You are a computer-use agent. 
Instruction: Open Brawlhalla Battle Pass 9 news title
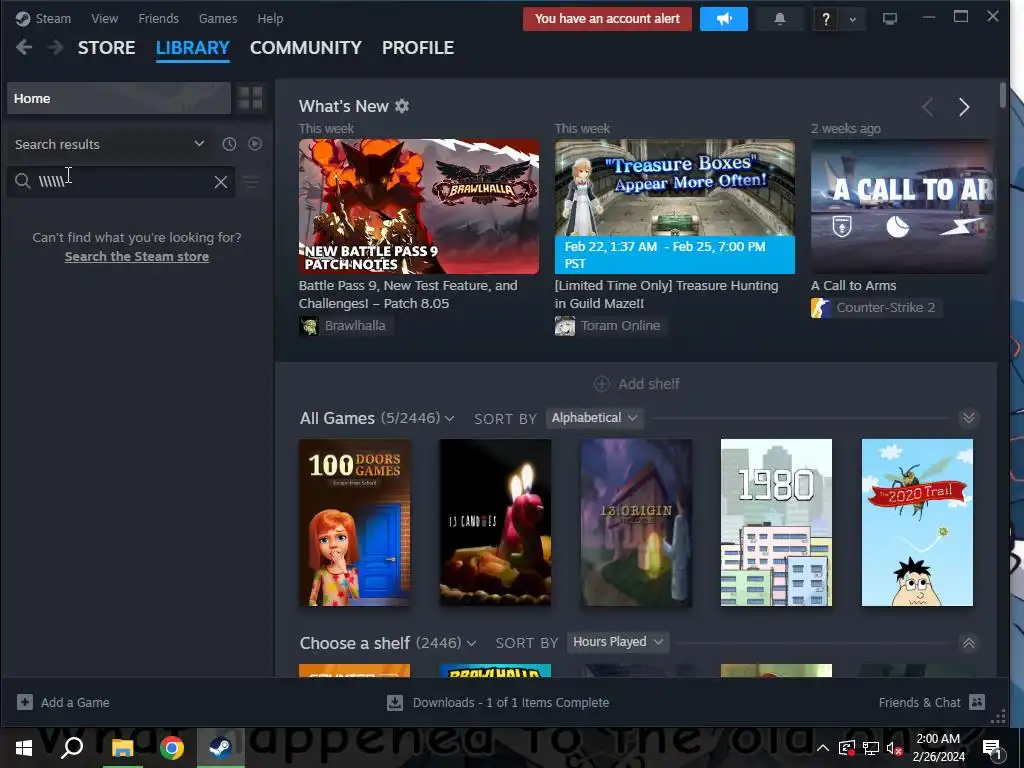408,295
